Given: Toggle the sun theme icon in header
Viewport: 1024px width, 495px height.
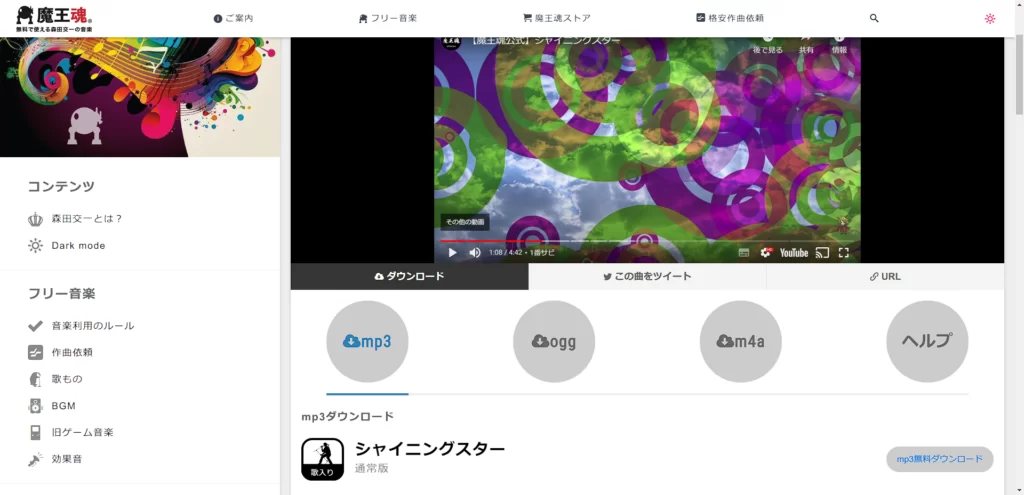Looking at the screenshot, I should tap(989, 18).
